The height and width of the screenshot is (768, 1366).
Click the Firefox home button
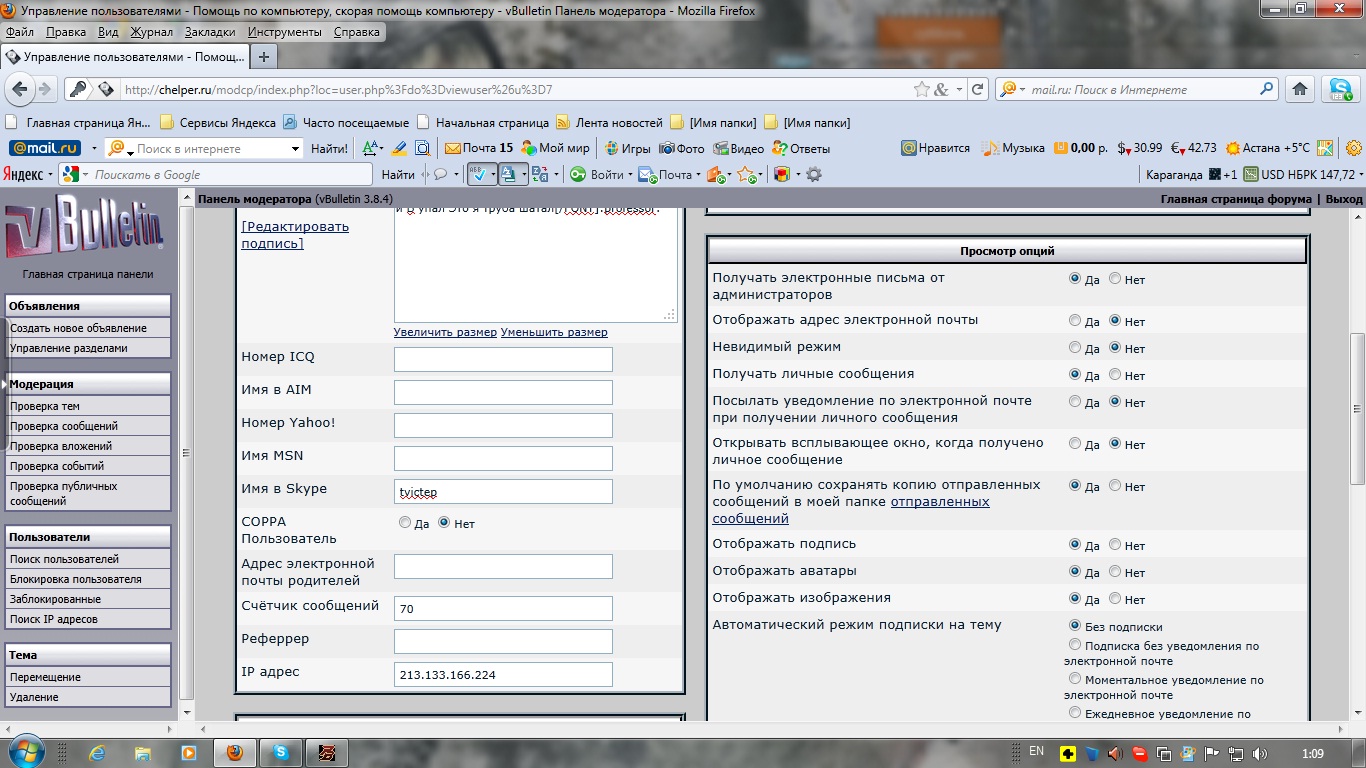point(1300,89)
